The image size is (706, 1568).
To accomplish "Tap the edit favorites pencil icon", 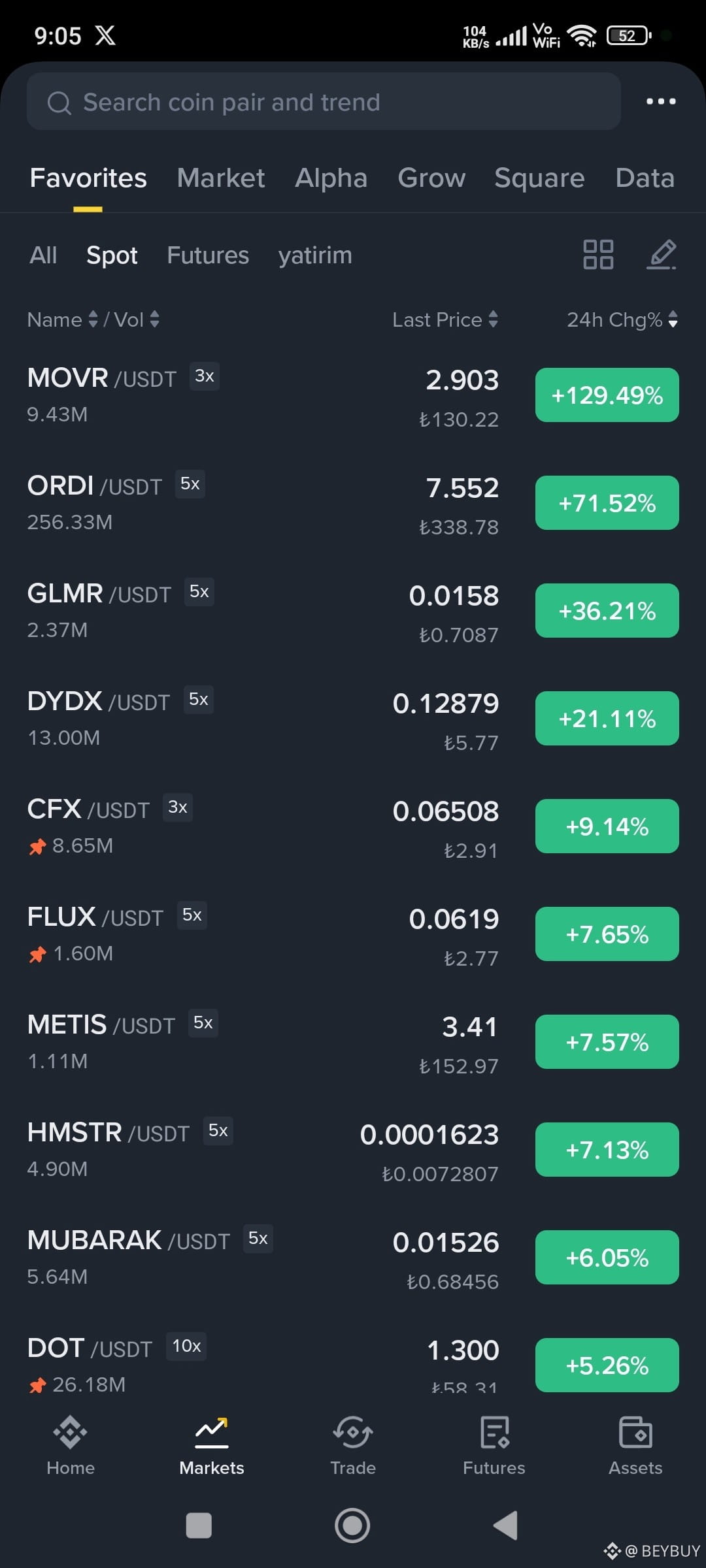I will pyautogui.click(x=662, y=255).
